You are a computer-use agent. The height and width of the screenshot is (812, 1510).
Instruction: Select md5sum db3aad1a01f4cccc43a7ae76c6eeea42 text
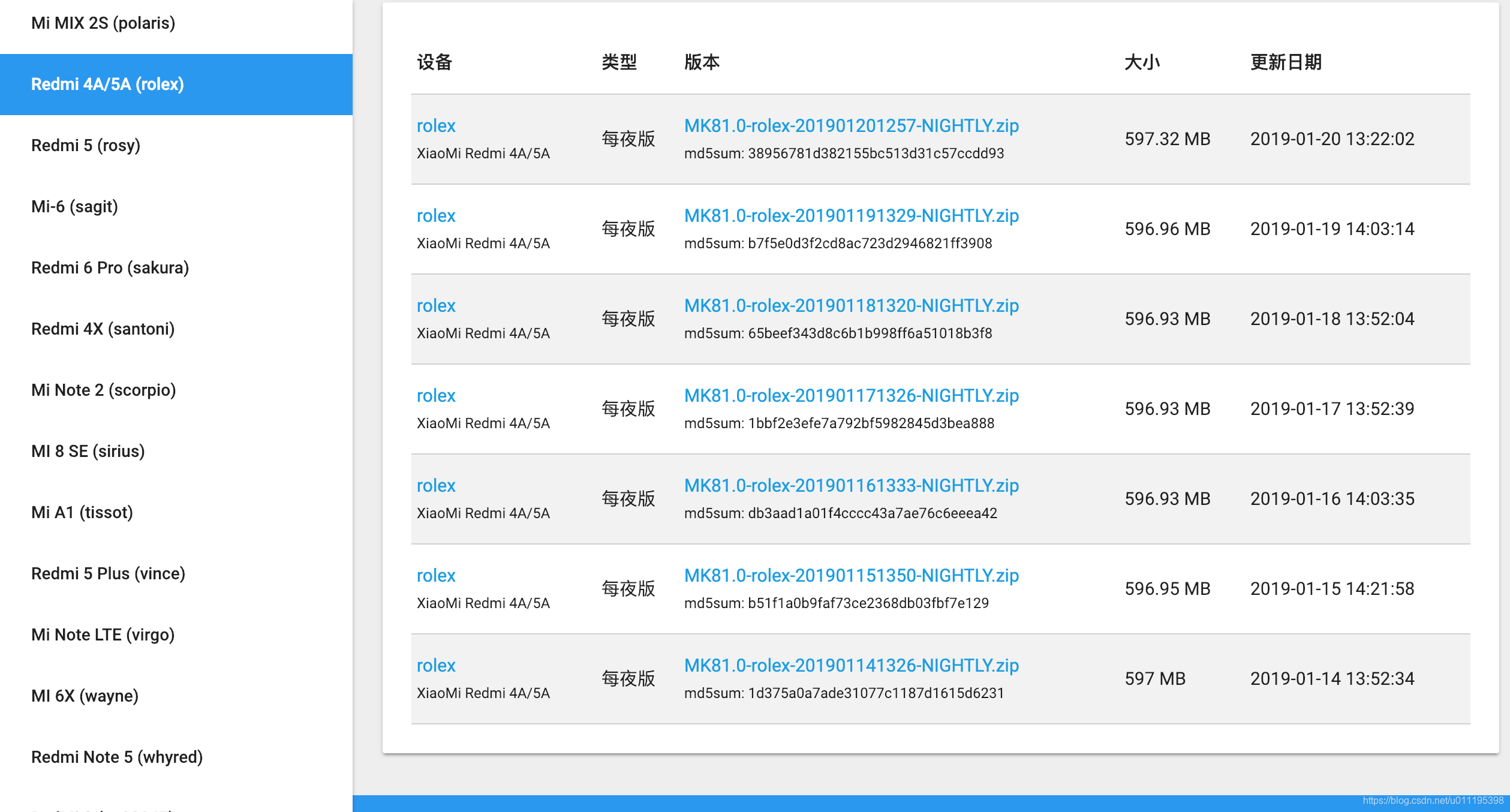[x=841, y=513]
